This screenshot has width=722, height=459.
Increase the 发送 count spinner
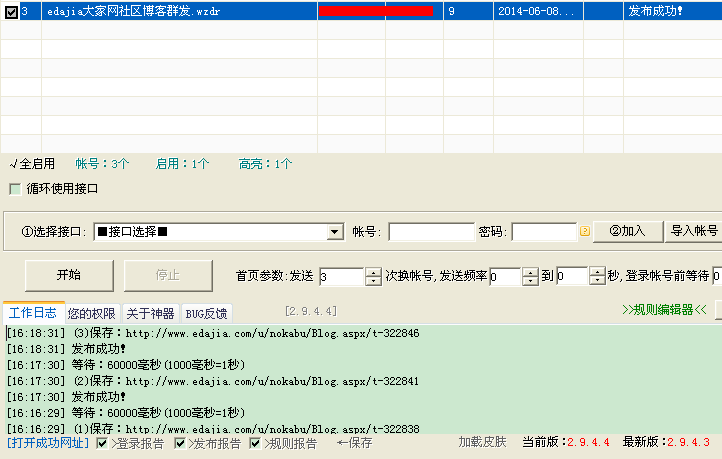tap(373, 273)
